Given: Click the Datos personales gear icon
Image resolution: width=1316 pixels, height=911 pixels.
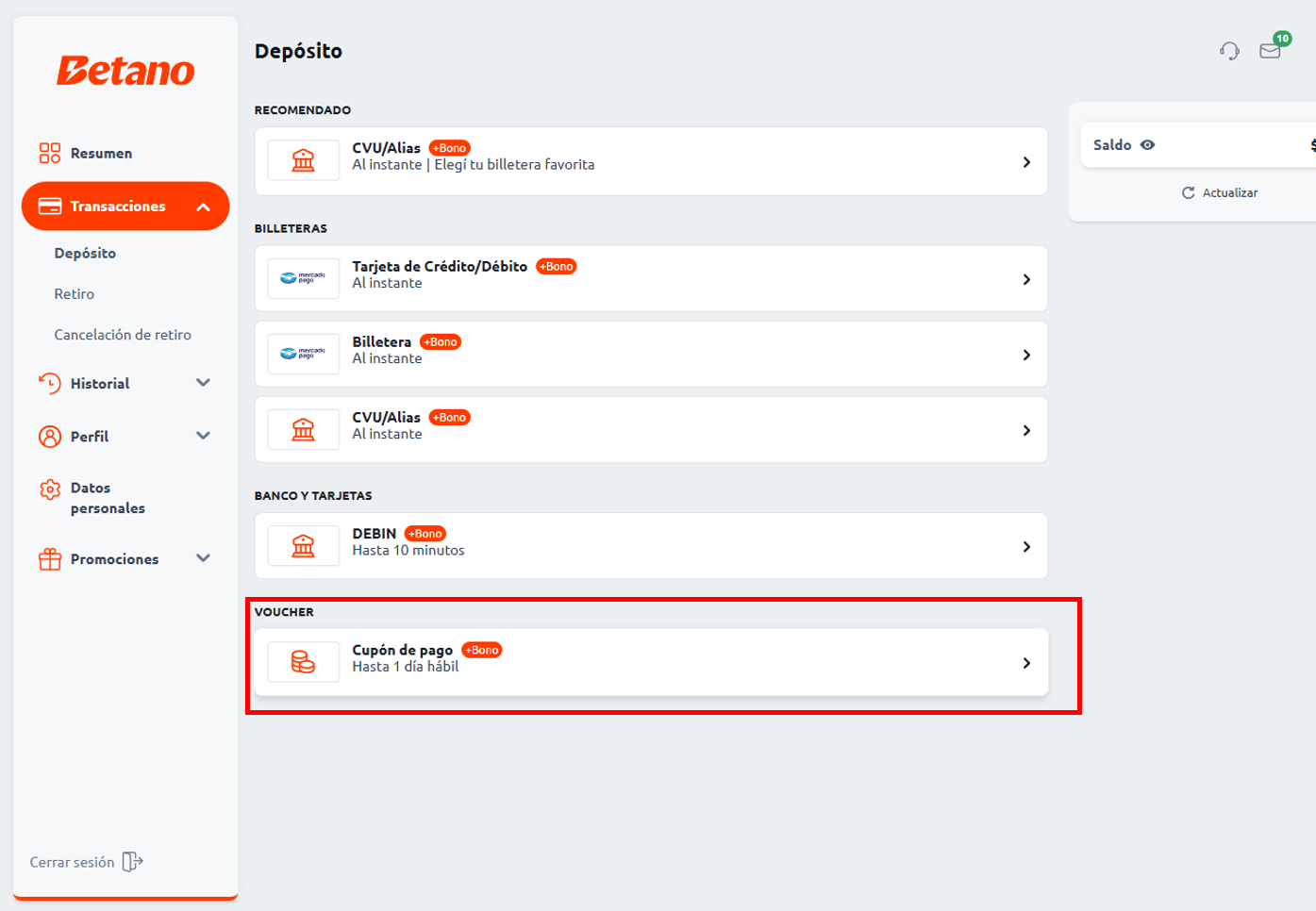Looking at the screenshot, I should click(x=50, y=489).
